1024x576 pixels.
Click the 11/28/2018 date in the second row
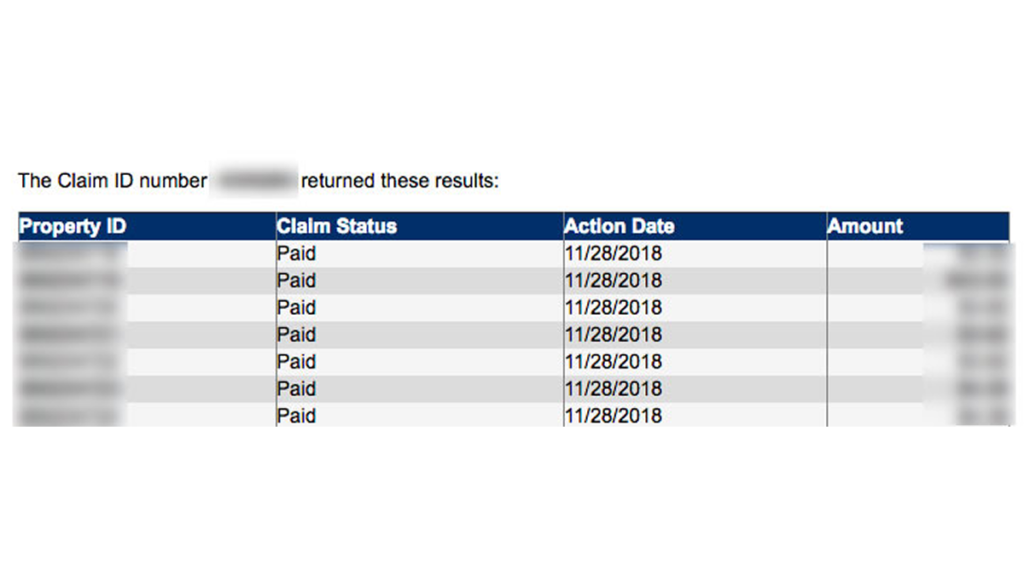pos(613,281)
